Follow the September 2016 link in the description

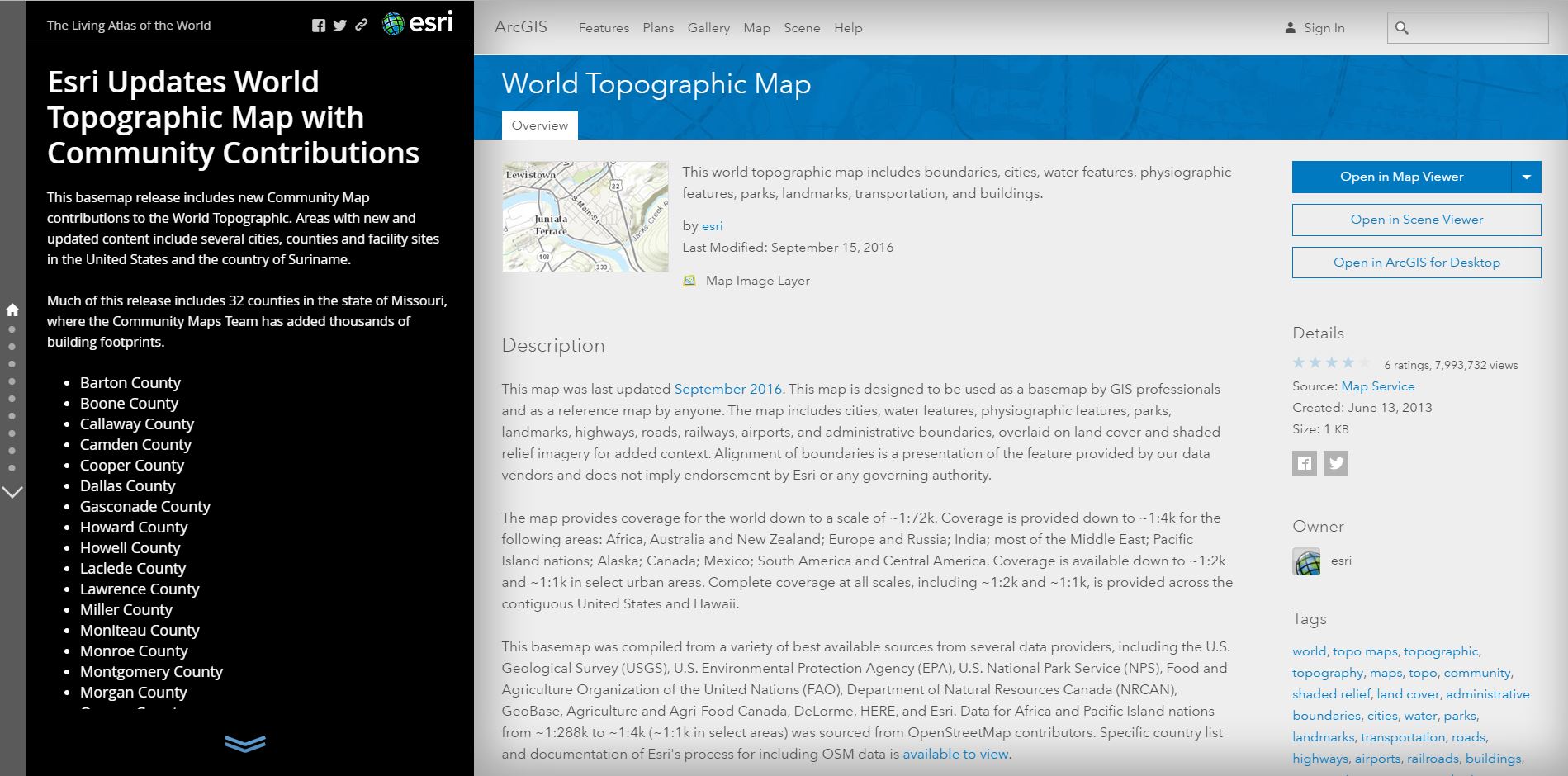(727, 389)
